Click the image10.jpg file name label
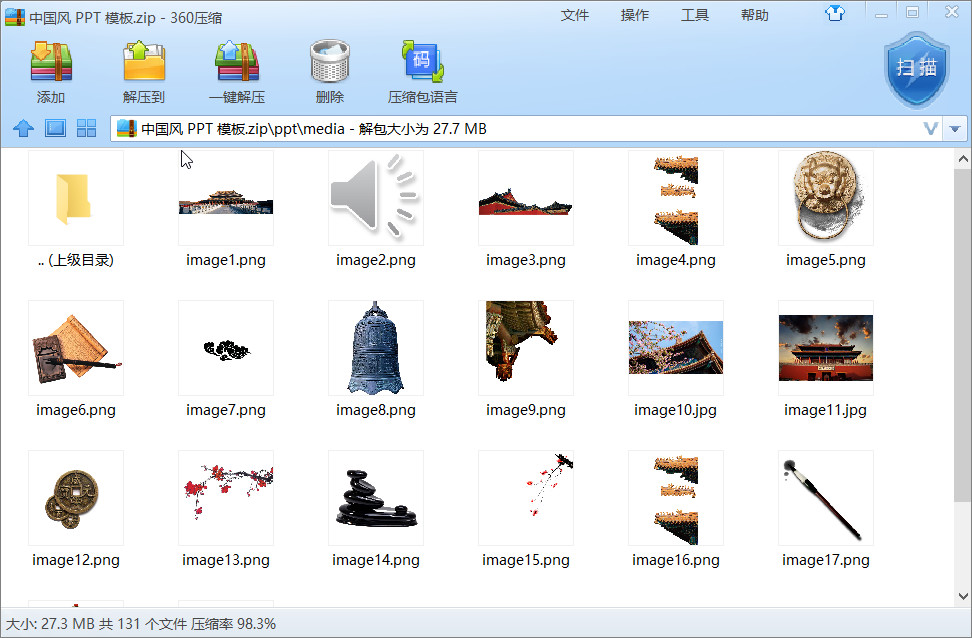The height and width of the screenshot is (638, 972). coord(675,410)
